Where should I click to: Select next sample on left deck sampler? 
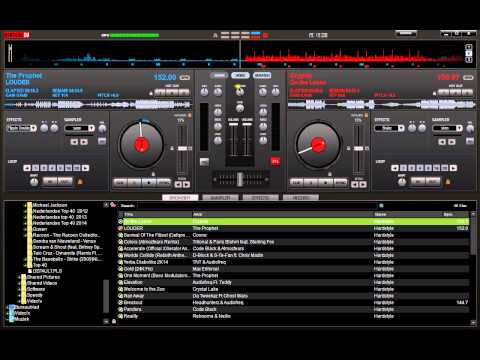click(84, 142)
